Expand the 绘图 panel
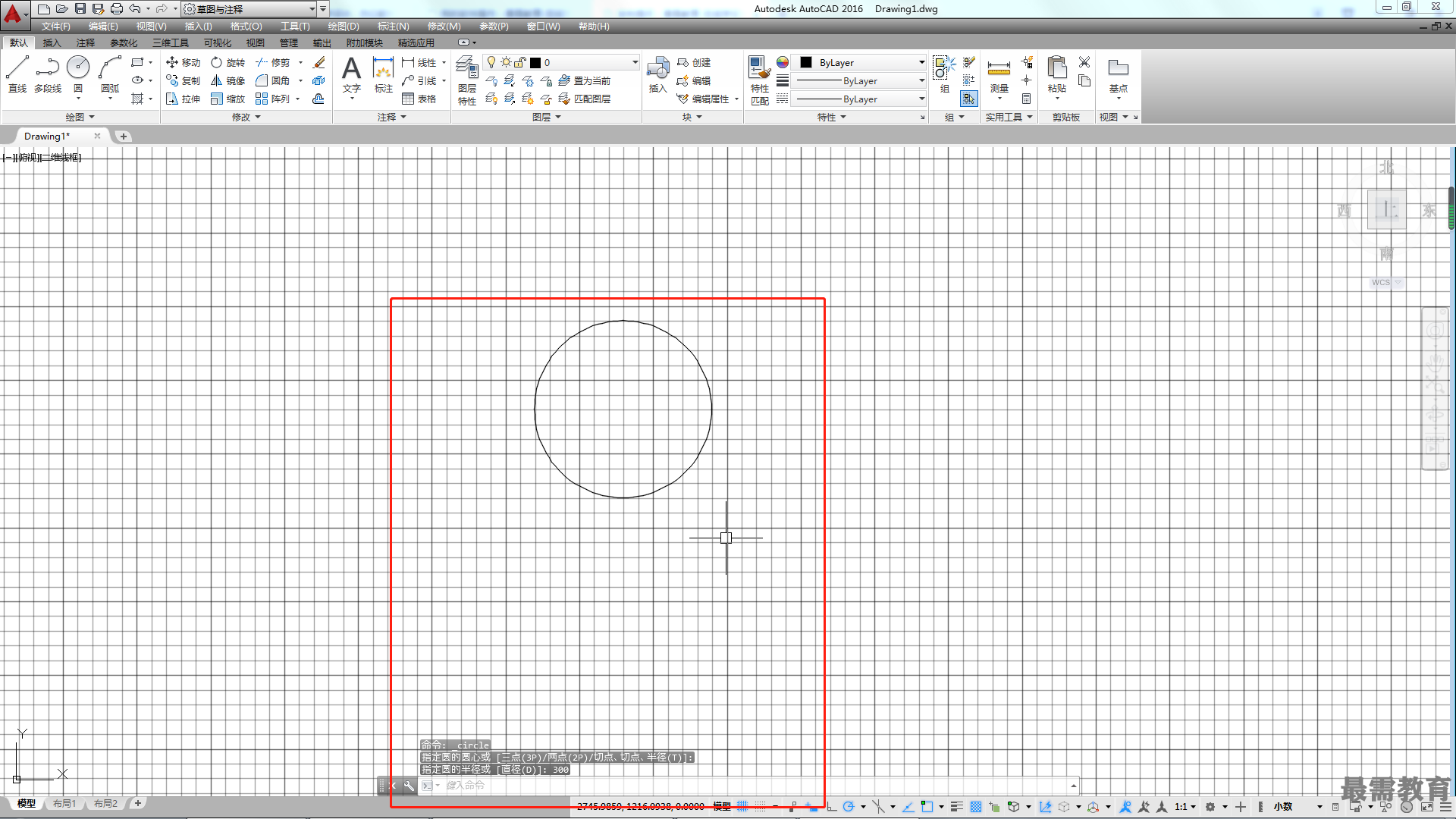1456x819 pixels. click(80, 117)
